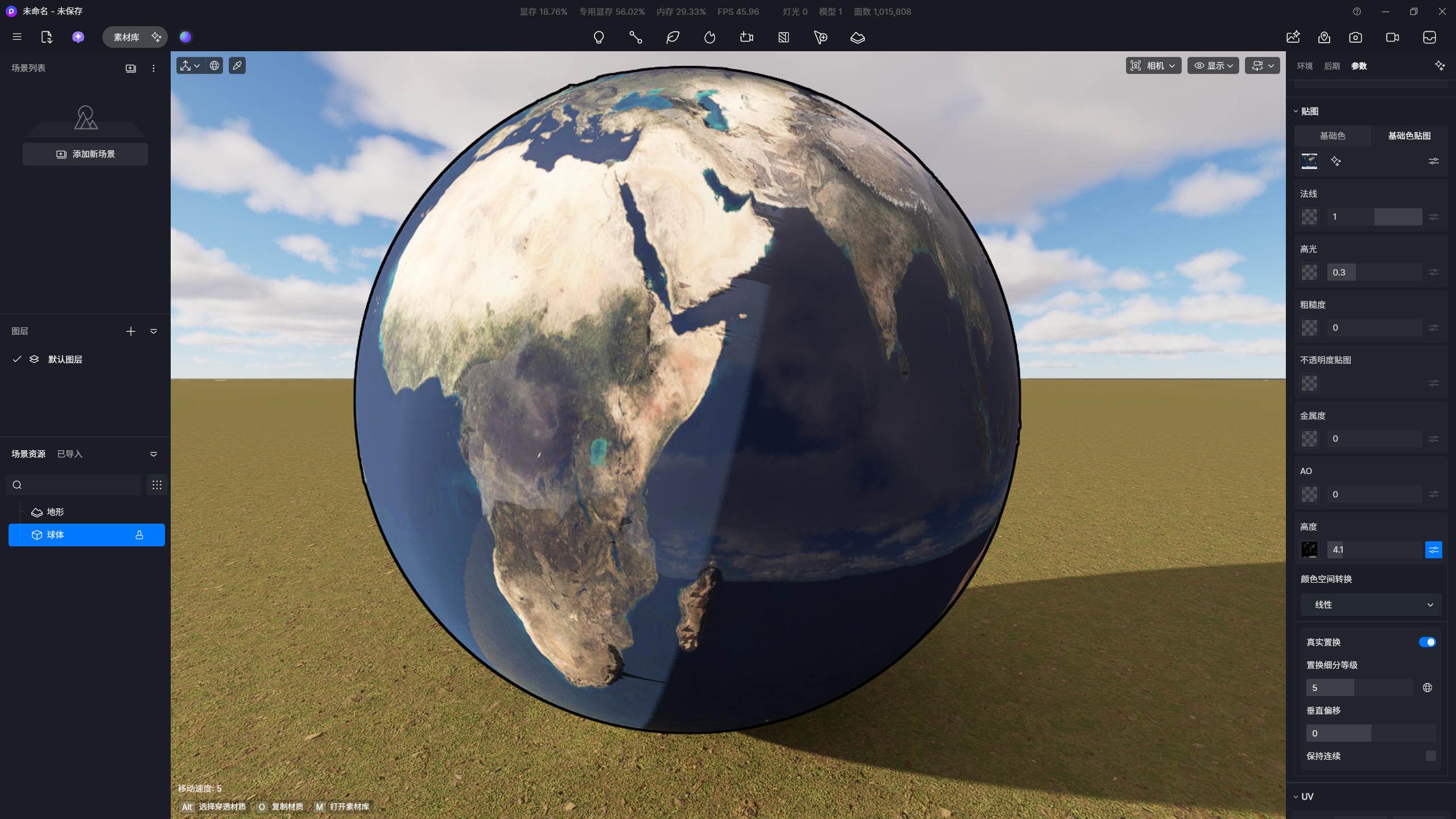Toggle the 真实置换 switch off
This screenshot has width=1456, height=819.
[1427, 642]
